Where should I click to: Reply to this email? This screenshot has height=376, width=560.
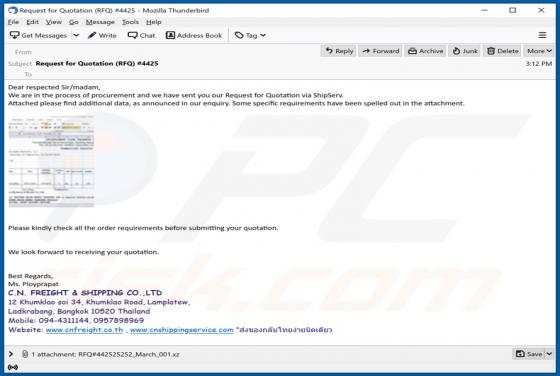339,51
